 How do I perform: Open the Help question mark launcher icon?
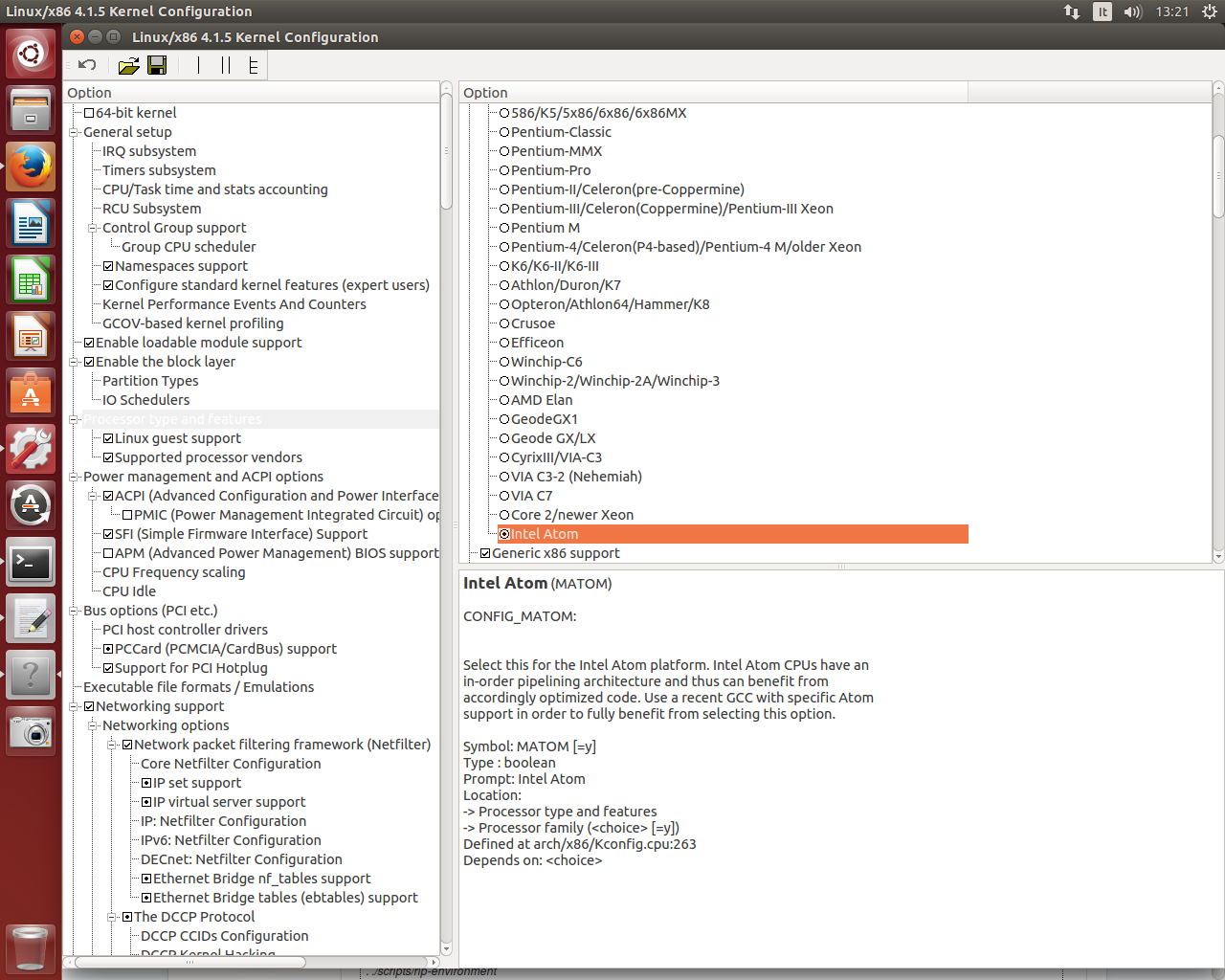point(31,675)
